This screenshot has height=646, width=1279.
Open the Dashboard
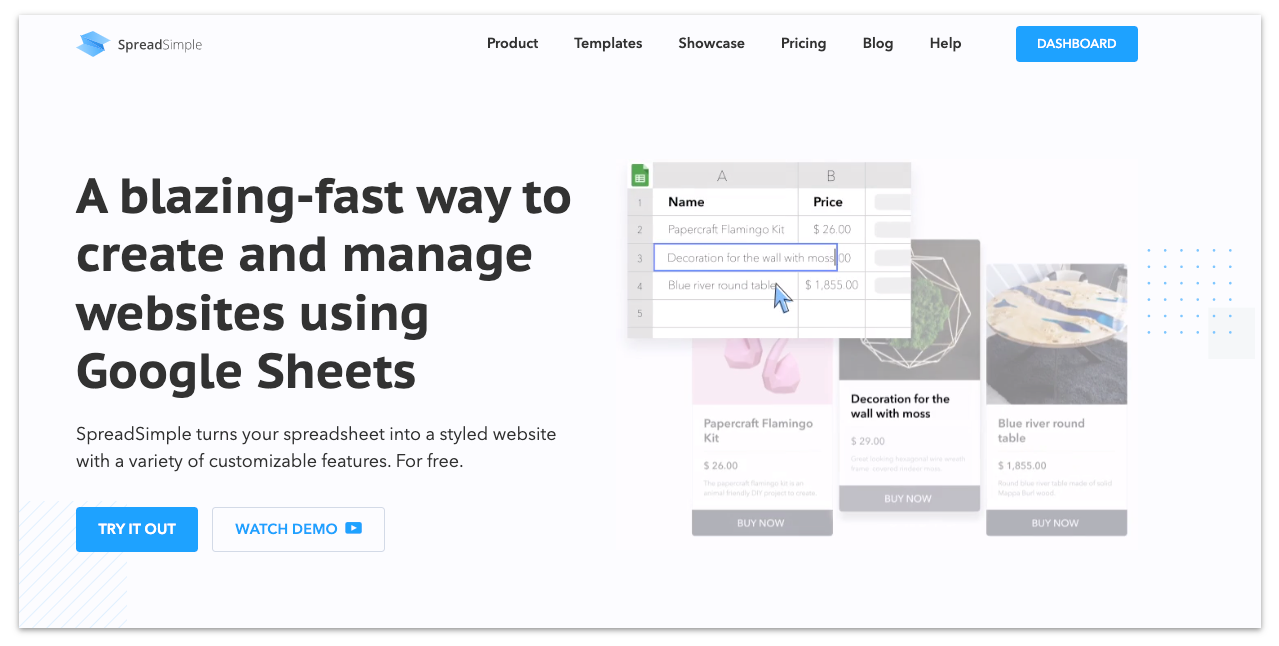(x=1076, y=43)
